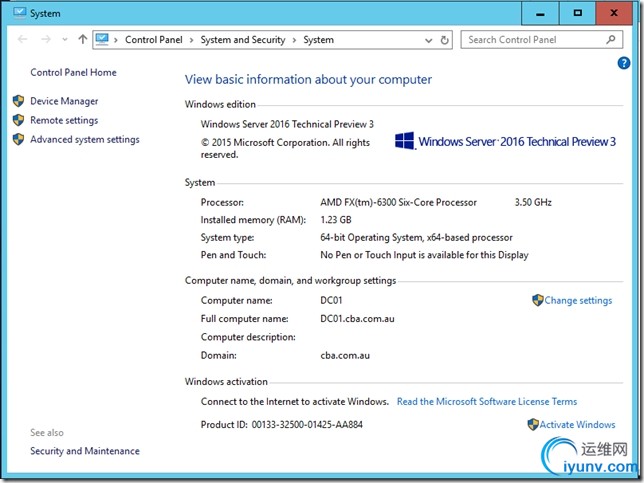Click the No Pen or Touch Input text
The image size is (644, 483).
click(424, 255)
